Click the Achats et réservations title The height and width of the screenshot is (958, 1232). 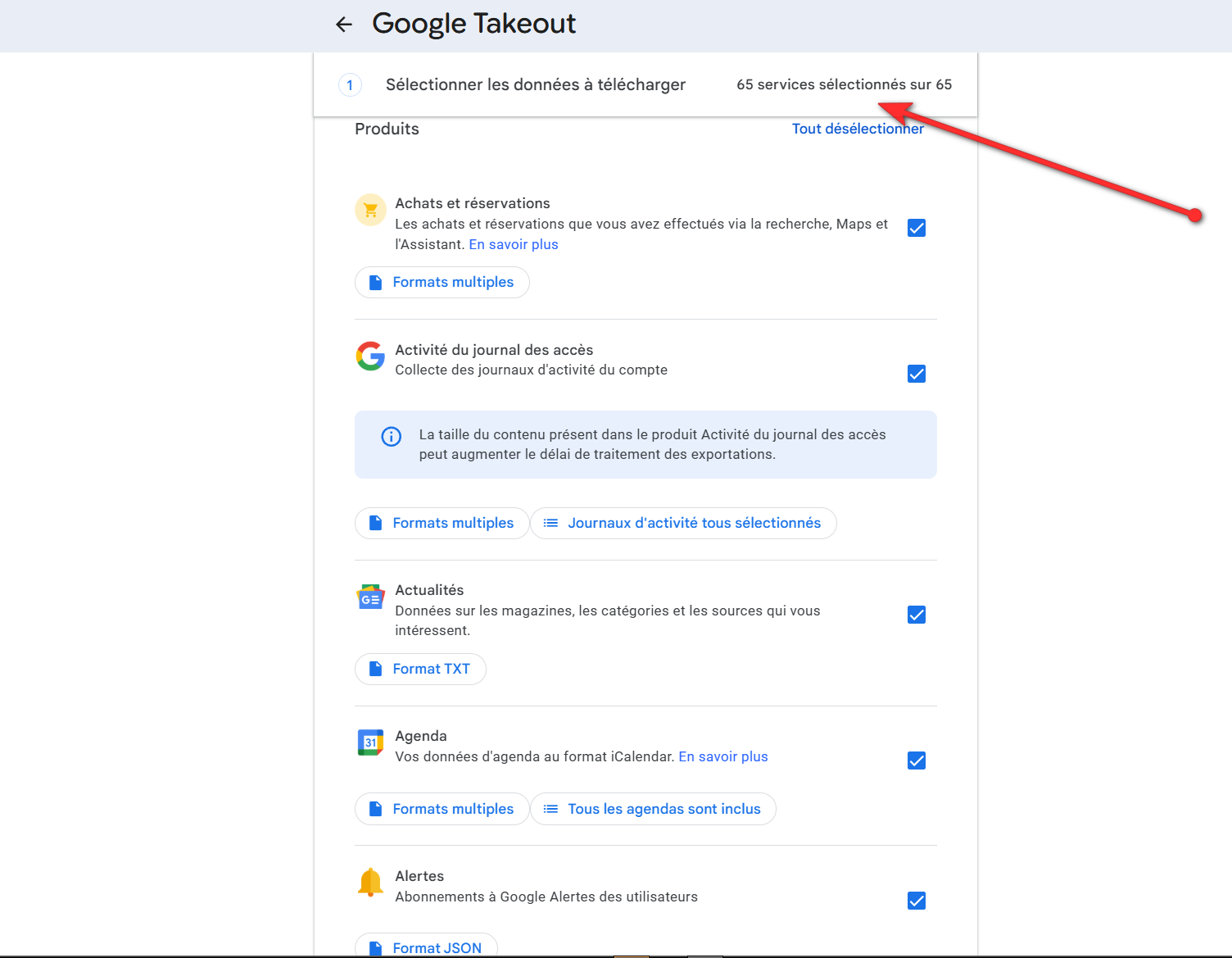473,203
